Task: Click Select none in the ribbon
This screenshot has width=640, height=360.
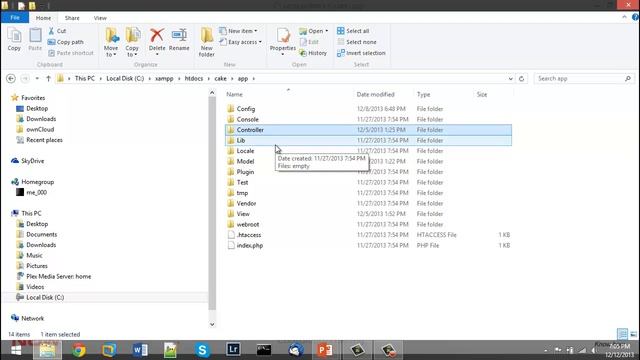Action: coord(357,42)
